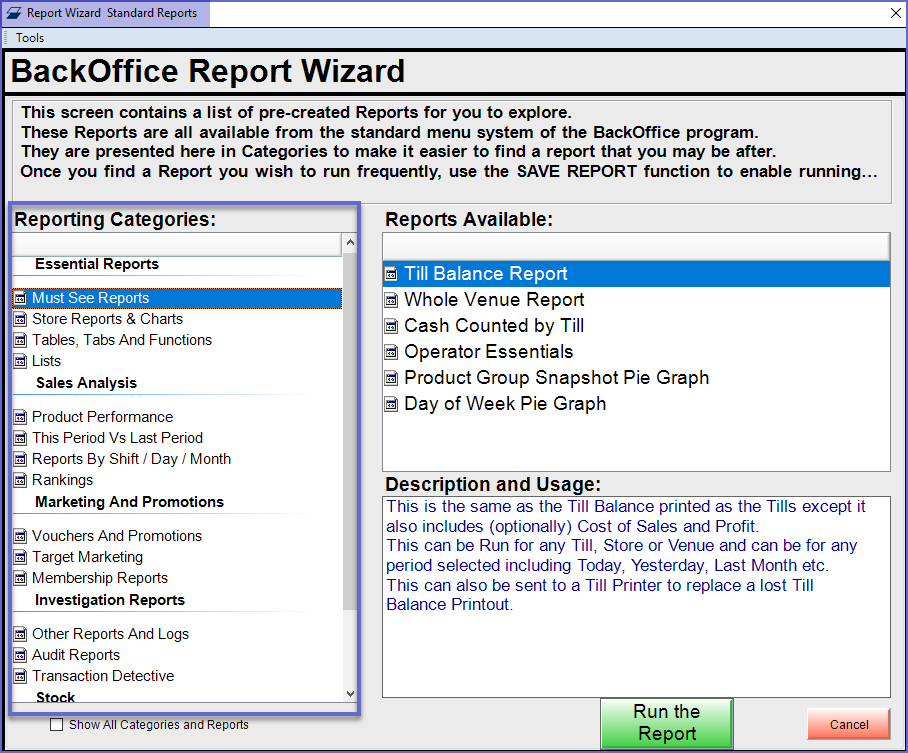The width and height of the screenshot is (908, 753).
Task: Click the icon next to Product Performance
Action: click(x=20, y=417)
